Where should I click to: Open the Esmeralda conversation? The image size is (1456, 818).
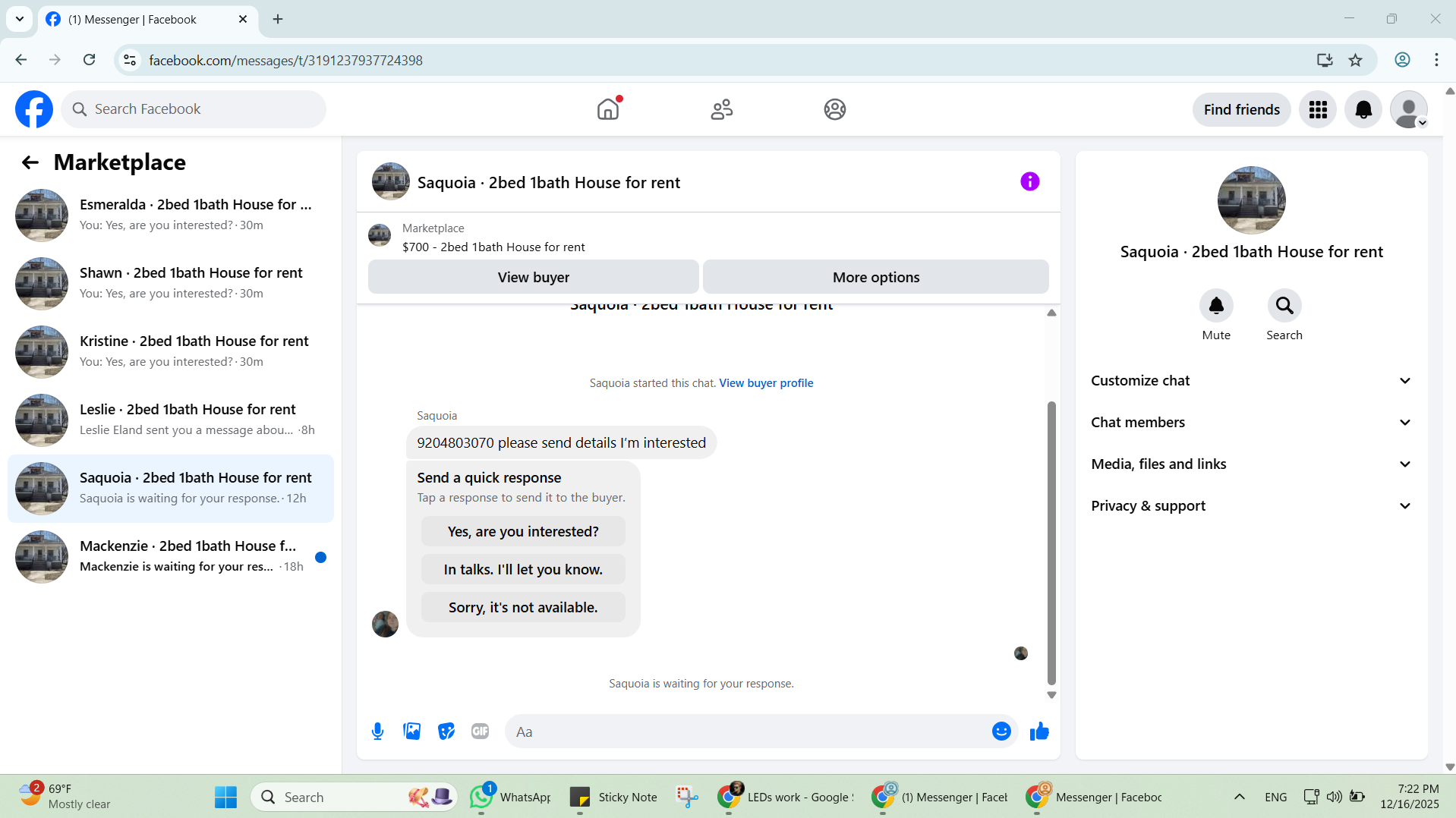coord(171,215)
